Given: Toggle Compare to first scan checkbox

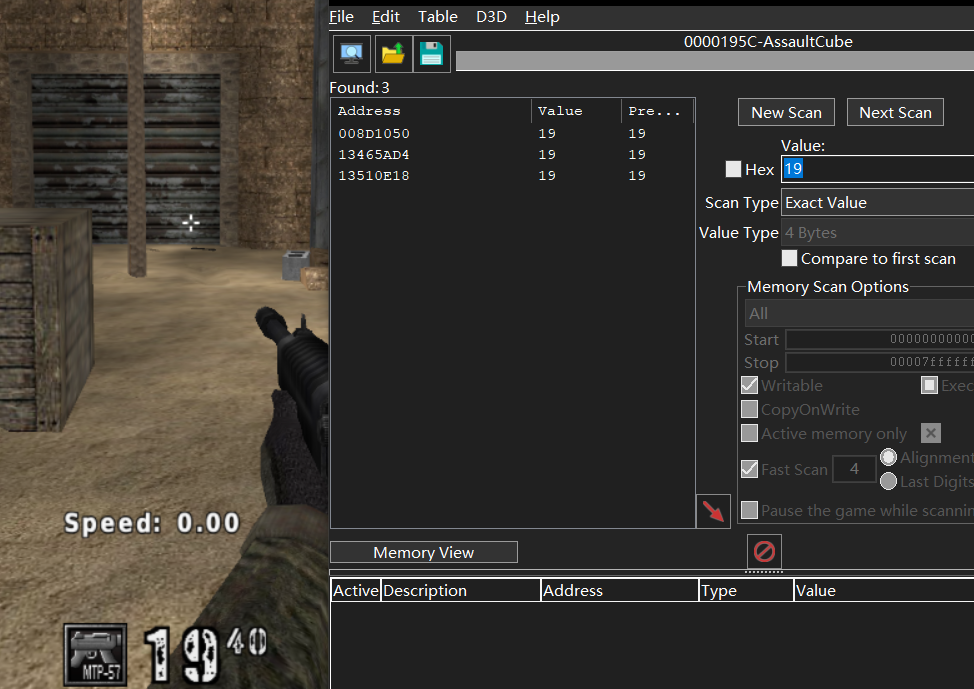Looking at the screenshot, I should coord(790,259).
